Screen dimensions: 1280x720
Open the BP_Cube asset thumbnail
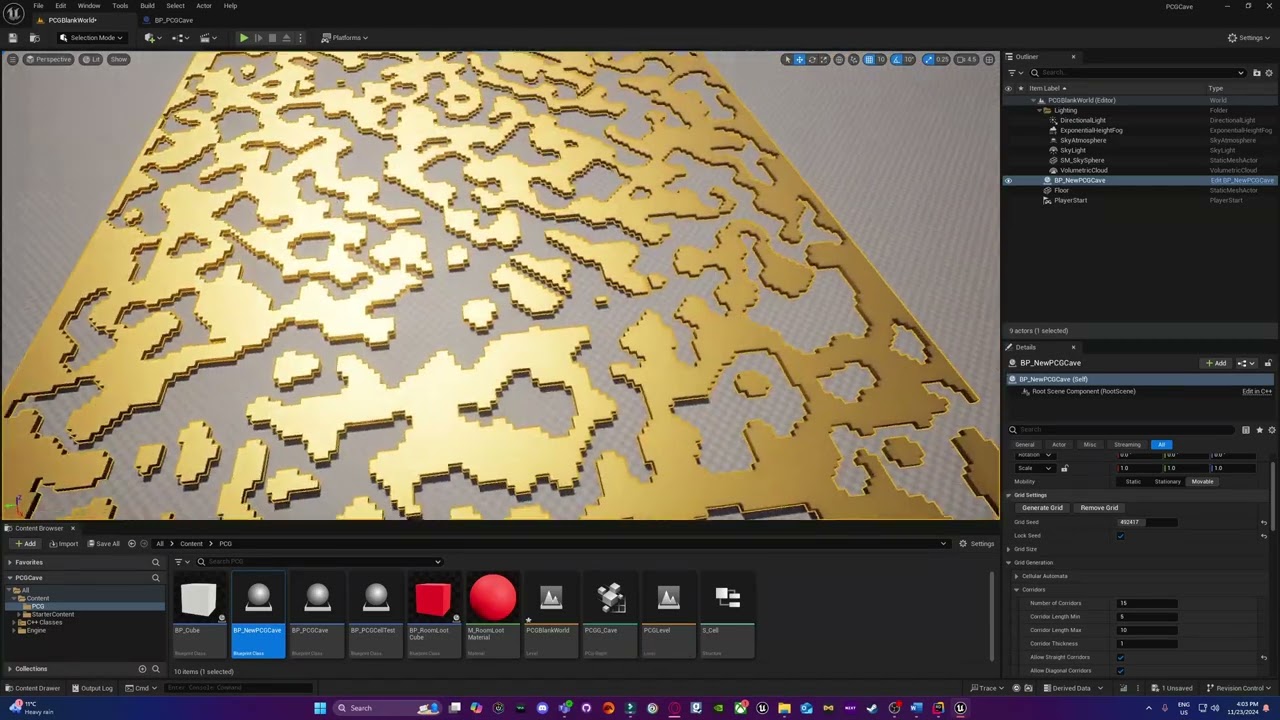click(x=198, y=598)
